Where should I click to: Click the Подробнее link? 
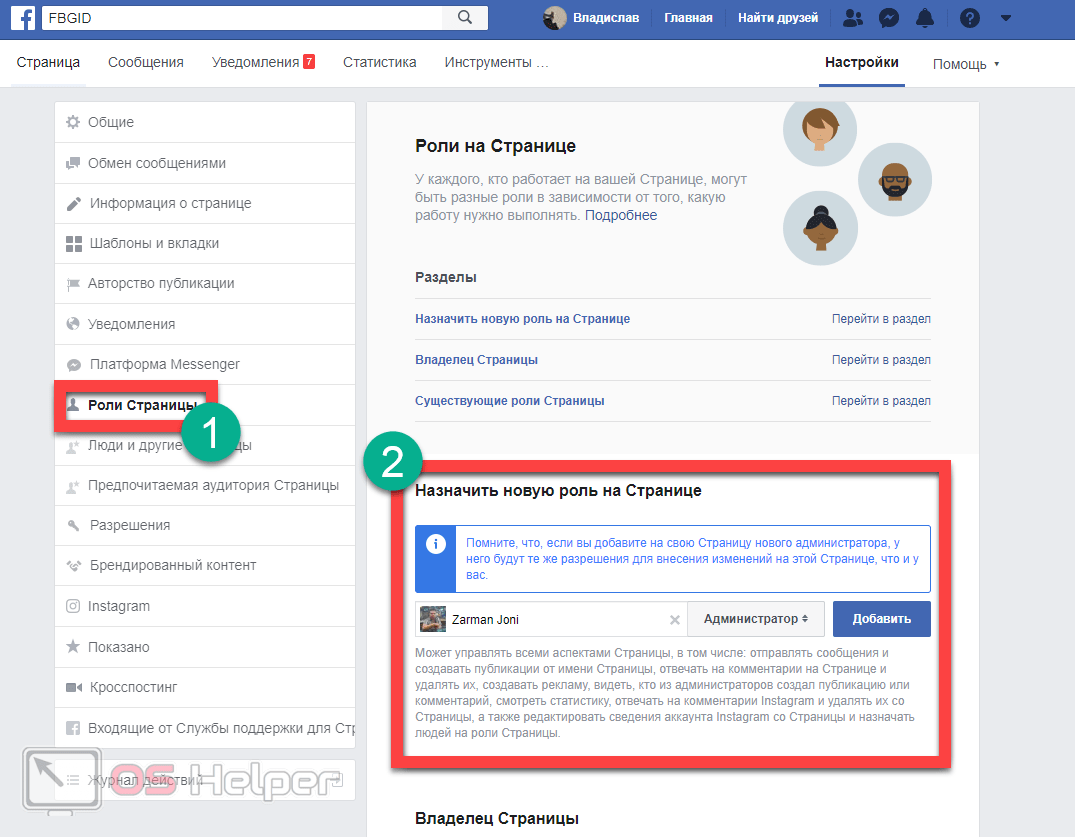click(620, 215)
